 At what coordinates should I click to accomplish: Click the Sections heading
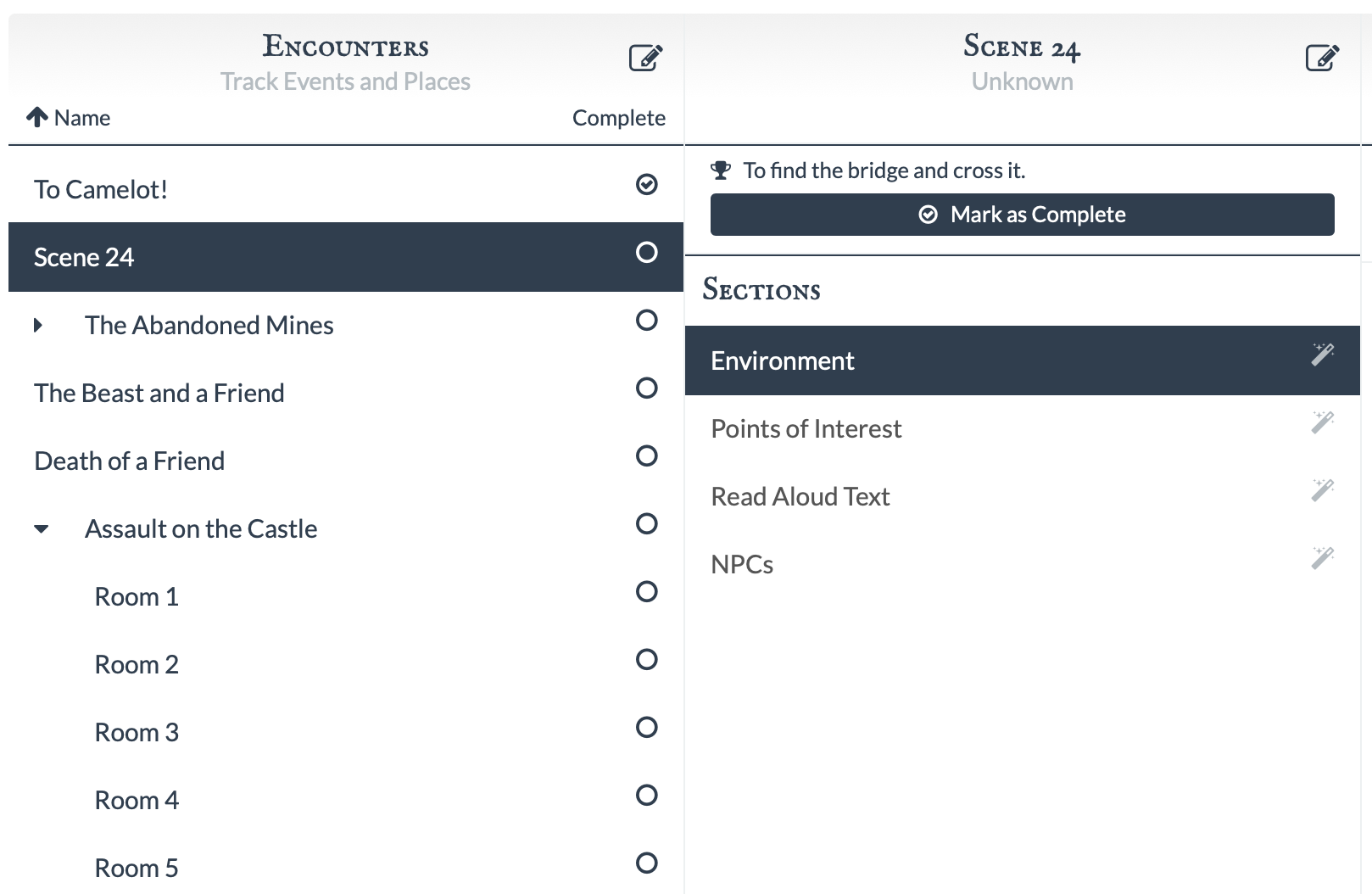pyautogui.click(x=761, y=290)
